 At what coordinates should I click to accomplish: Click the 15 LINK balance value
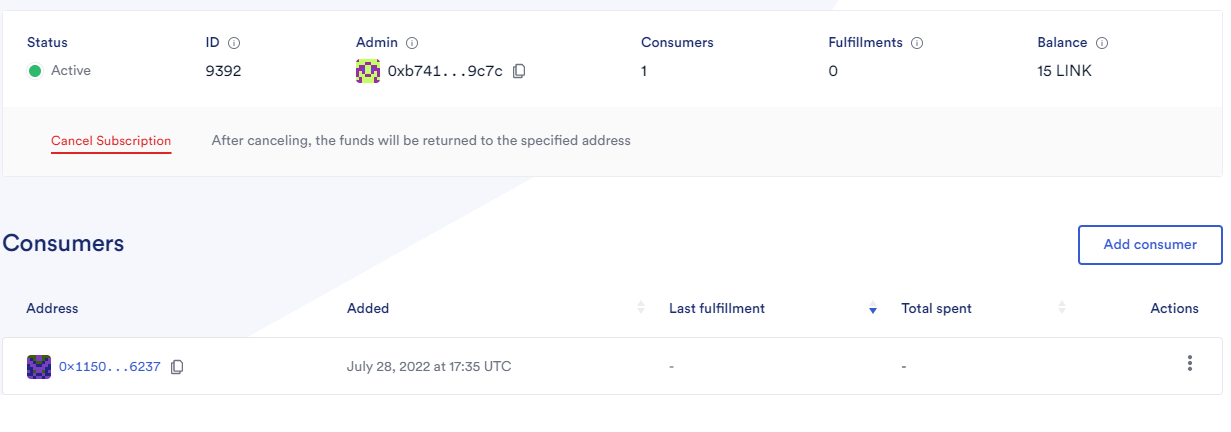[x=1065, y=71]
